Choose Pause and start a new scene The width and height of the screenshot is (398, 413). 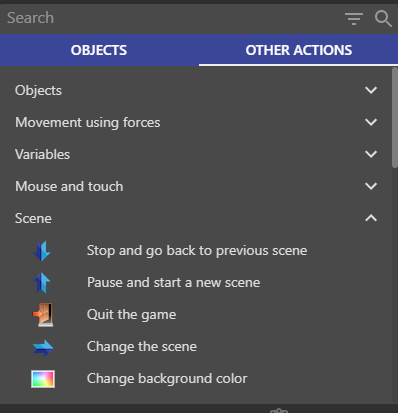tap(173, 283)
